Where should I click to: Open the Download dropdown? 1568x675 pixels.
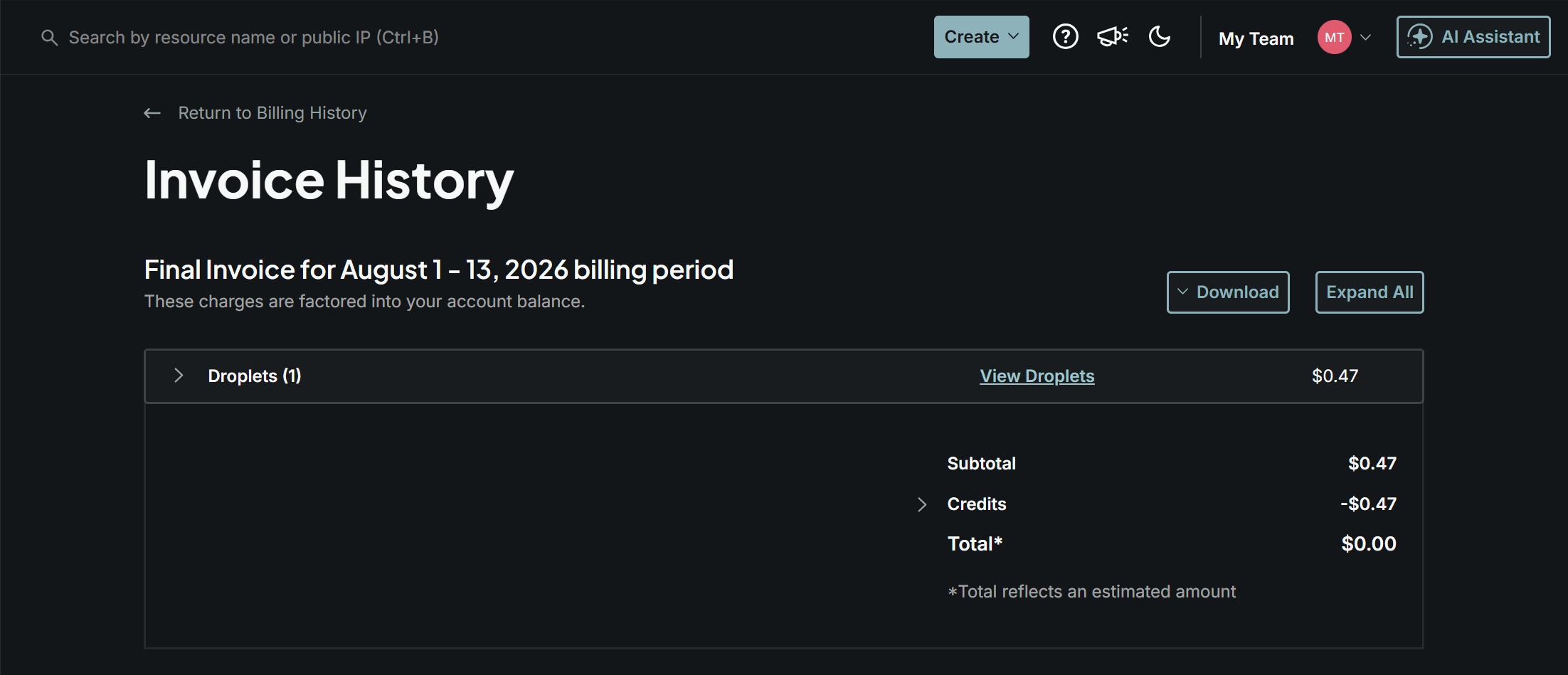[x=1228, y=292]
